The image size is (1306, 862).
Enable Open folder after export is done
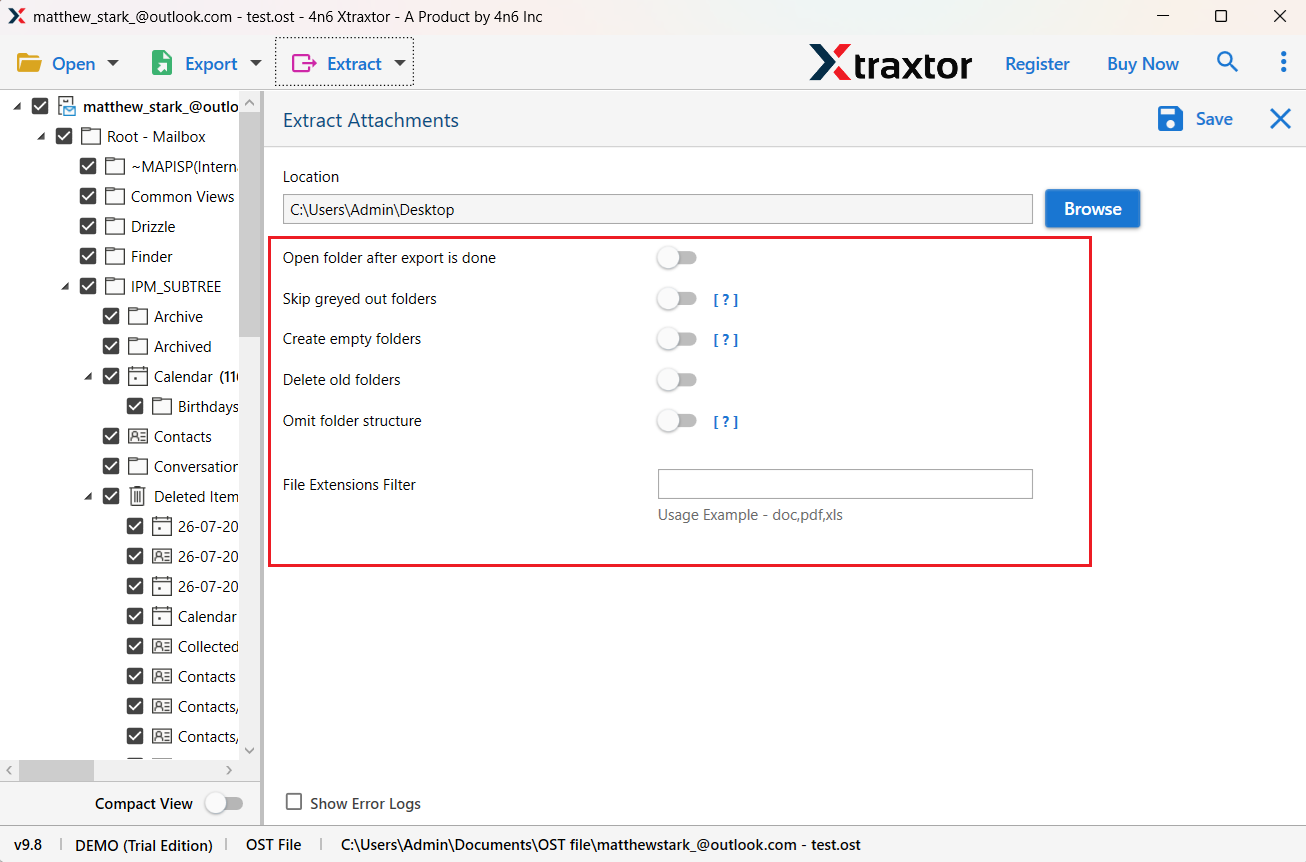(x=676, y=258)
